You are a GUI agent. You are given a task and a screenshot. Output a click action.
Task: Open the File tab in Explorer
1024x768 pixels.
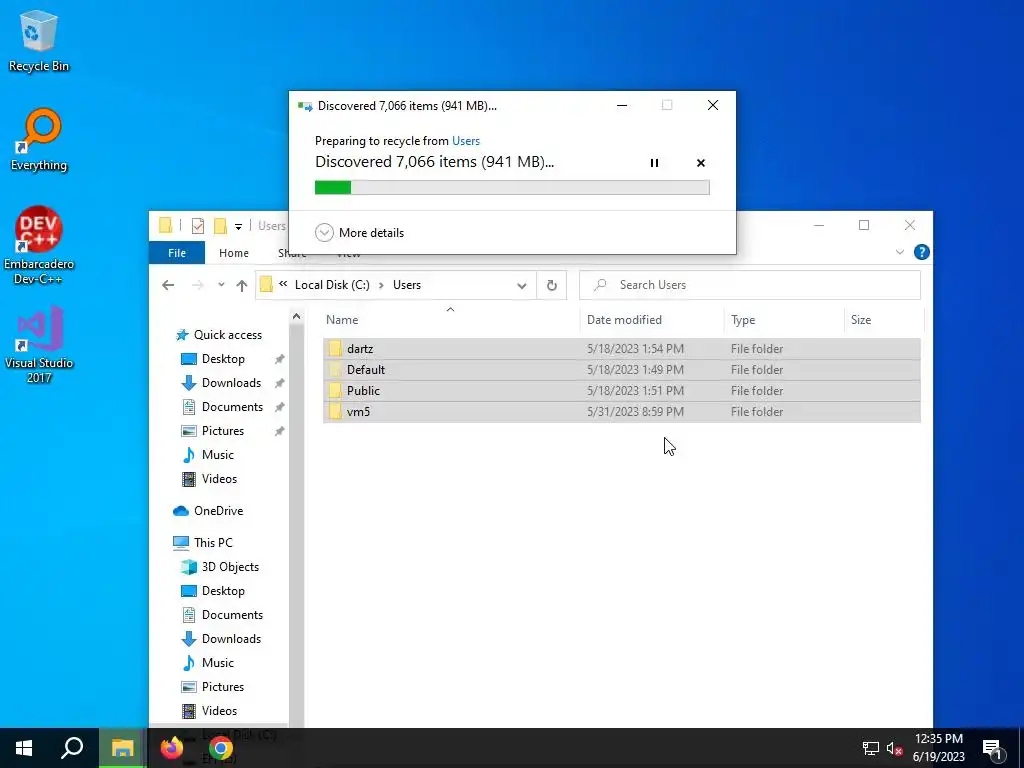(x=177, y=253)
